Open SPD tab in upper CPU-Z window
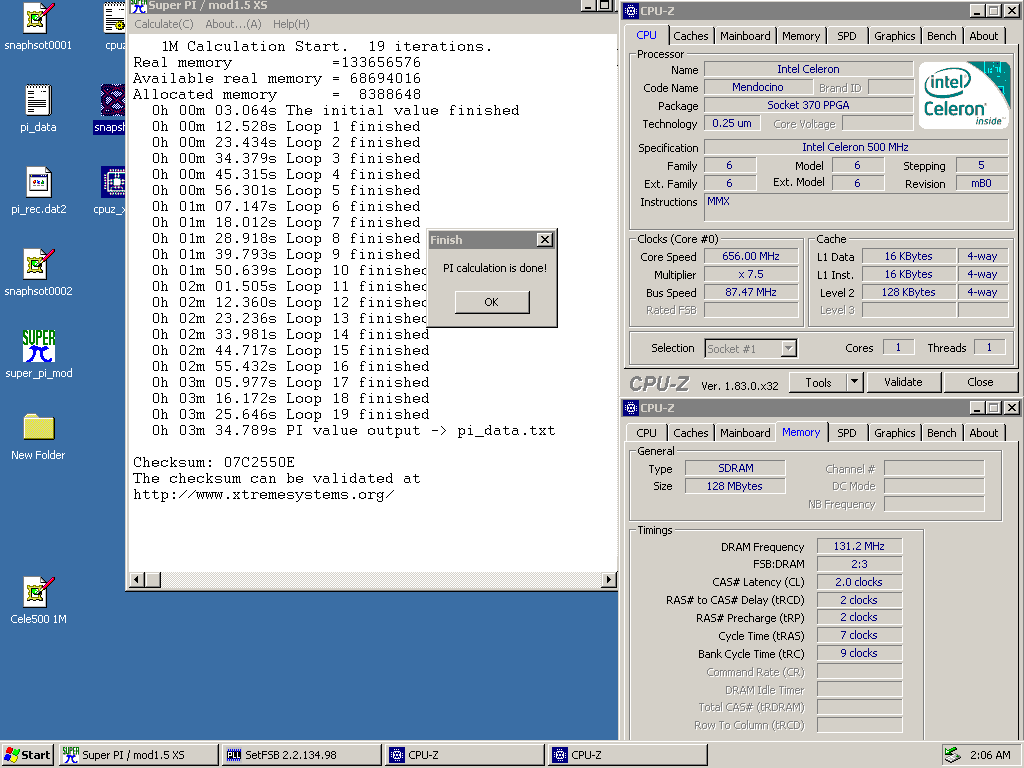The width and height of the screenshot is (1024, 768). (846, 36)
